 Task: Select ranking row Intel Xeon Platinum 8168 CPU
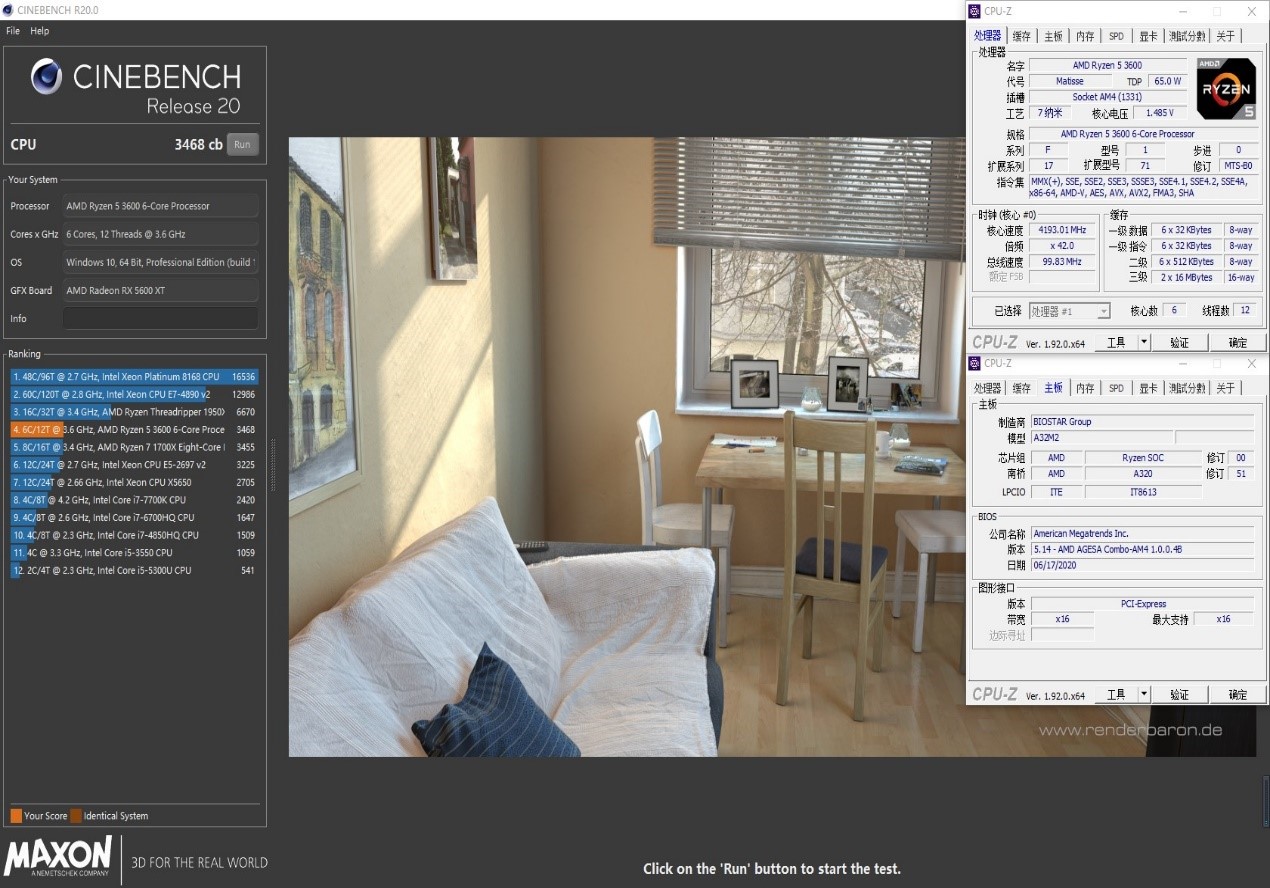coord(134,377)
